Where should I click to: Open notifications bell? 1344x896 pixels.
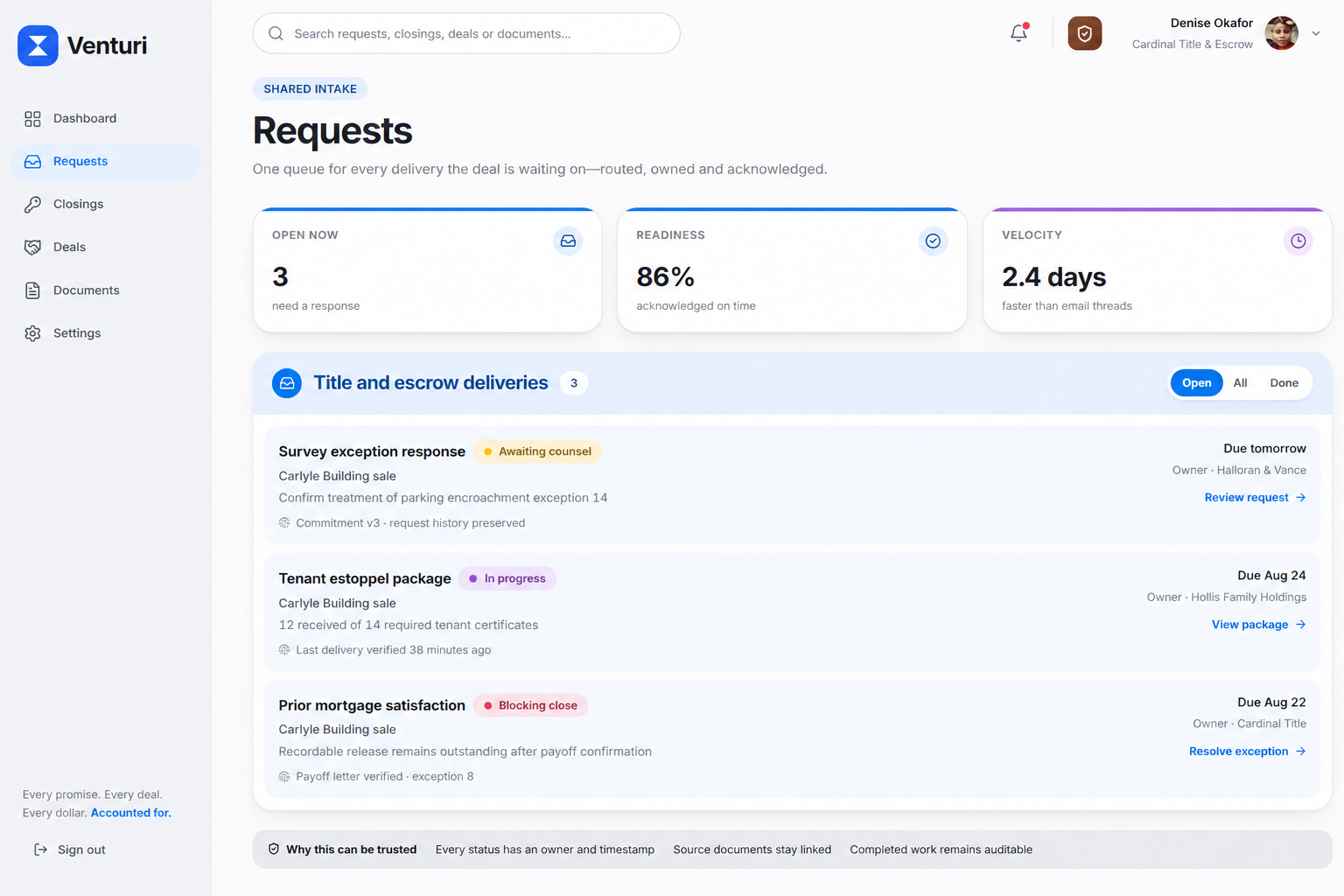pos(1018,33)
